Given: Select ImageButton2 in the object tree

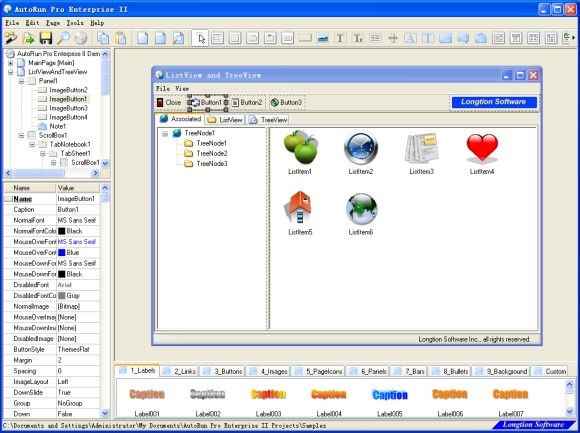Looking at the screenshot, I should pyautogui.click(x=68, y=90).
